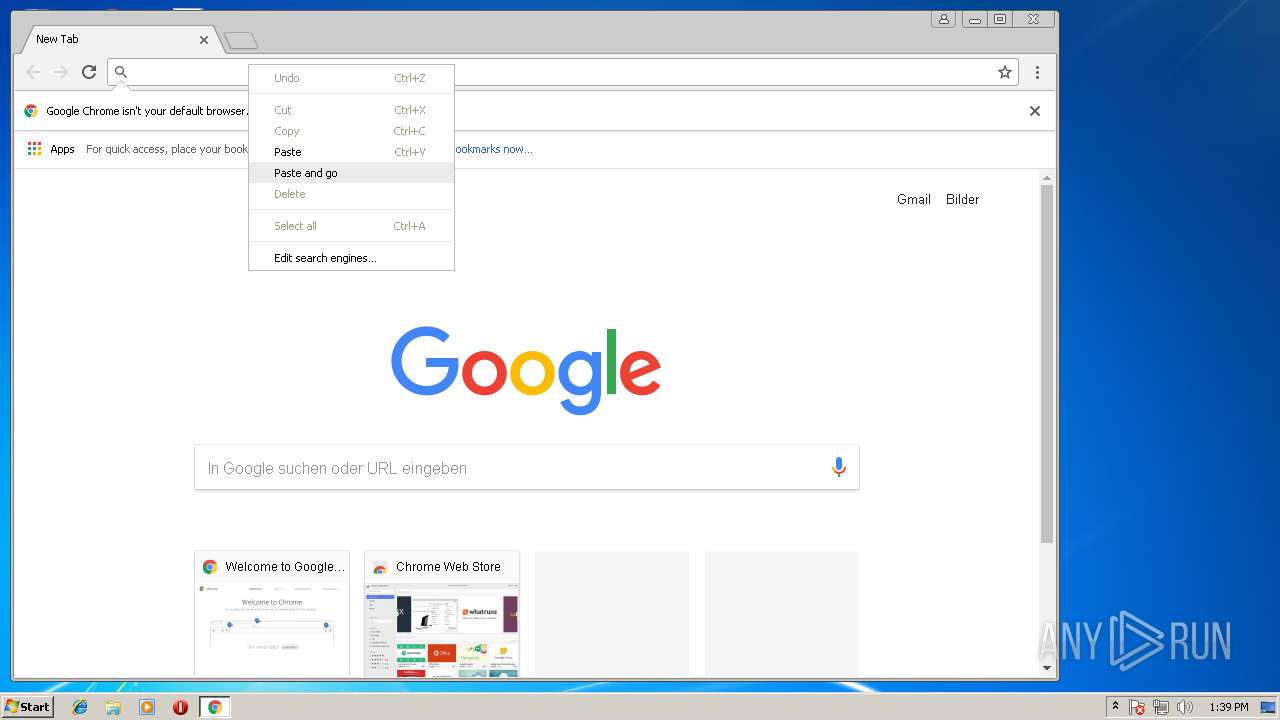Click the Google search input box
1280x720 pixels.
tap(527, 468)
